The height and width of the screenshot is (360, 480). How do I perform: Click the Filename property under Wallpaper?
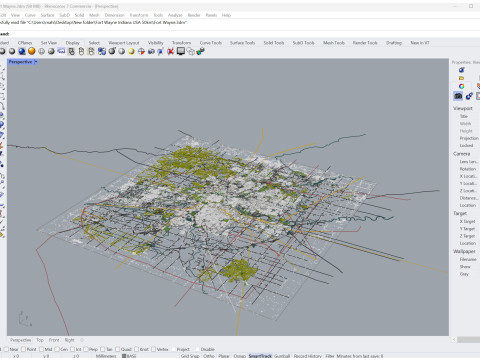[468, 259]
